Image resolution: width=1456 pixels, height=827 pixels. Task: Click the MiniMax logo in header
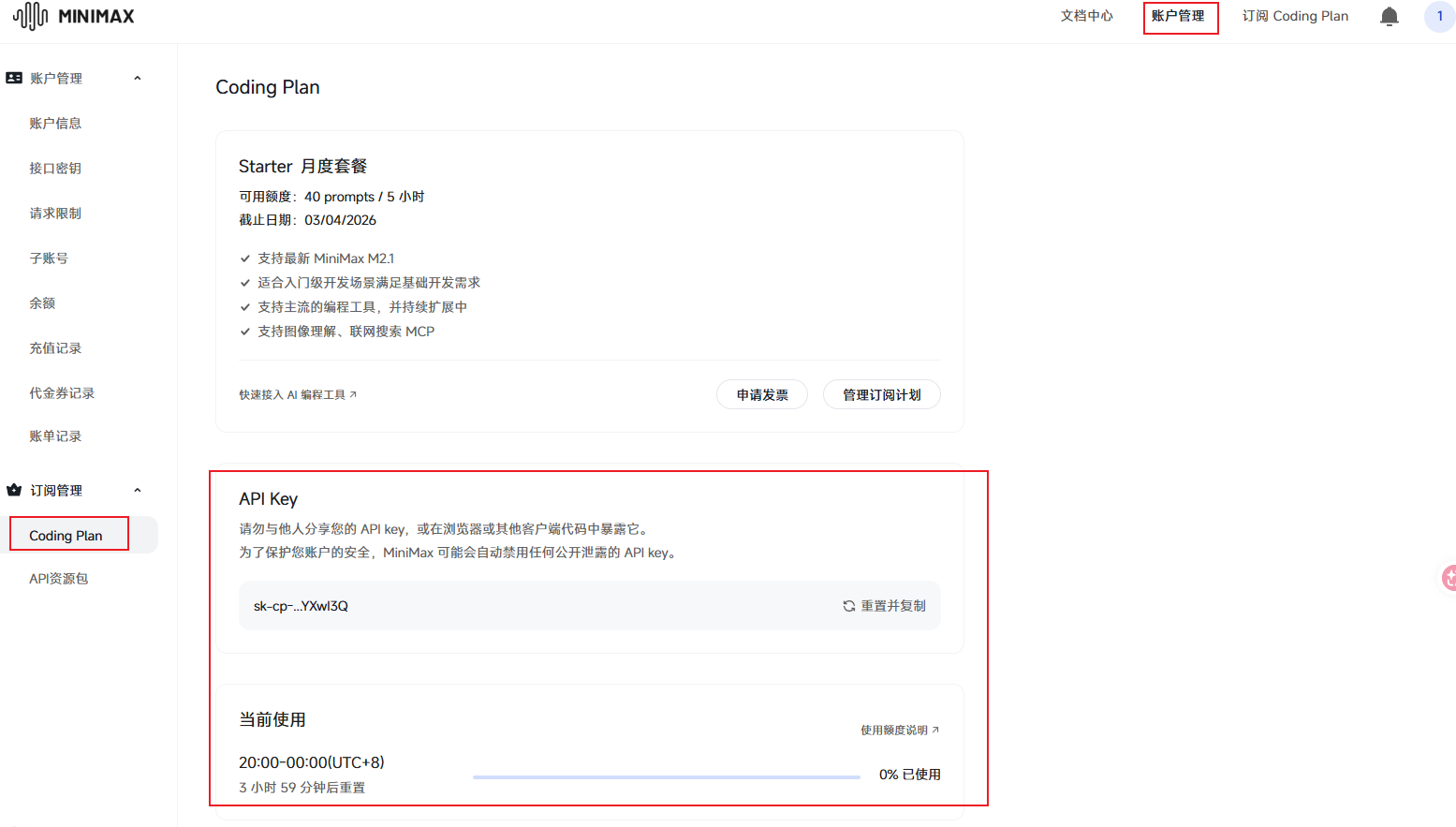(74, 16)
